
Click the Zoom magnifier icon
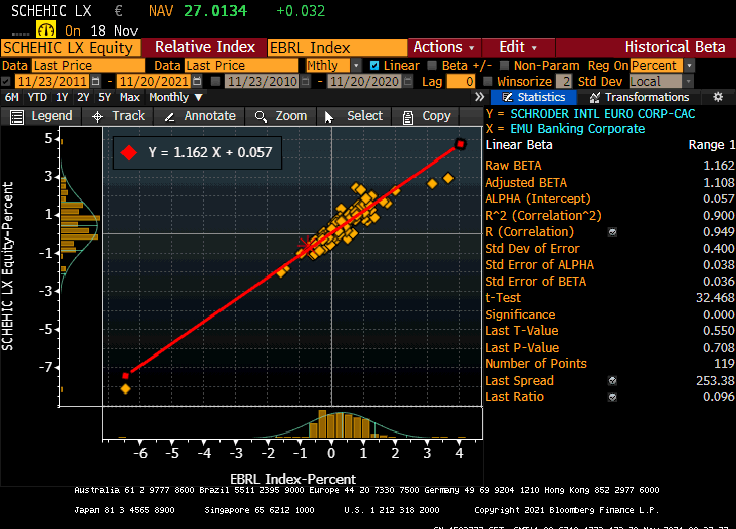tap(261, 116)
